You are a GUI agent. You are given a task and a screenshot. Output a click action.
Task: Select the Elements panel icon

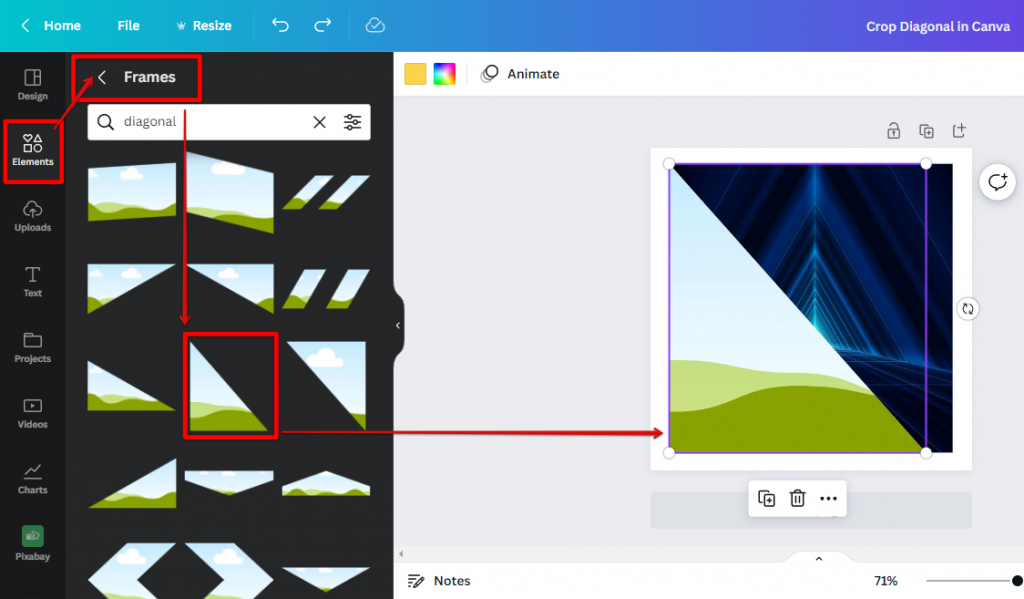coord(33,150)
